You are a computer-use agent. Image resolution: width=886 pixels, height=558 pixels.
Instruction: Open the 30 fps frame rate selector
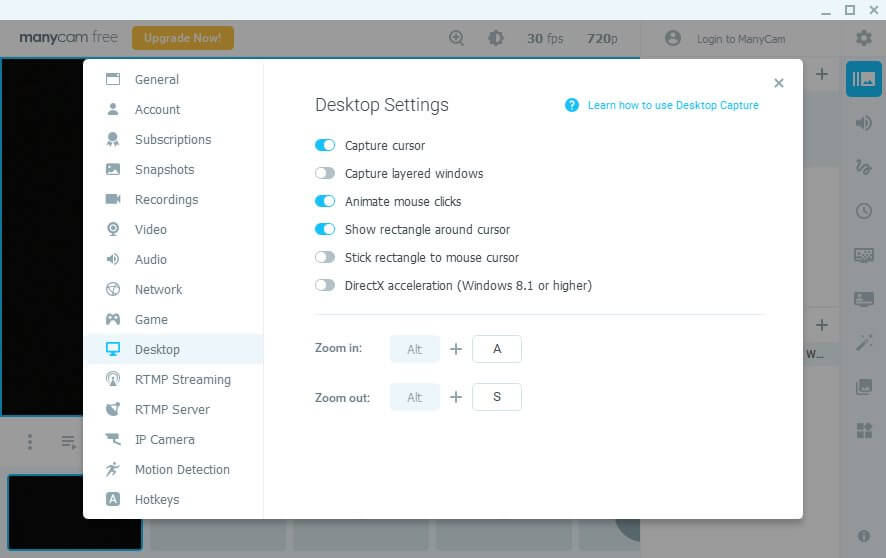(545, 38)
